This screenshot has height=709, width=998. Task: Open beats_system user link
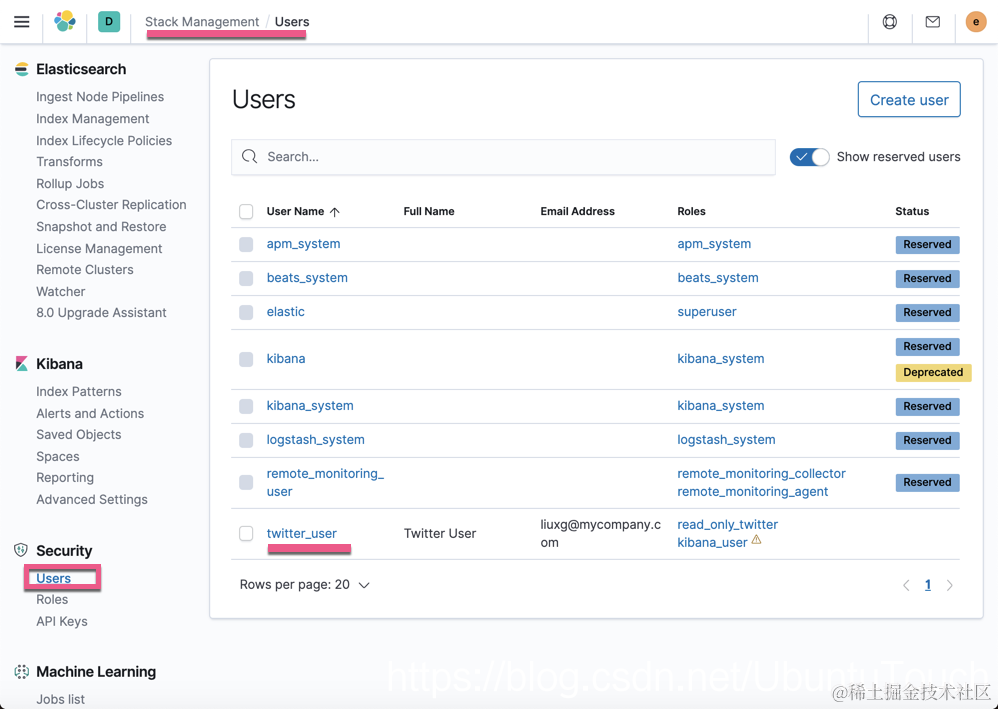(x=307, y=277)
